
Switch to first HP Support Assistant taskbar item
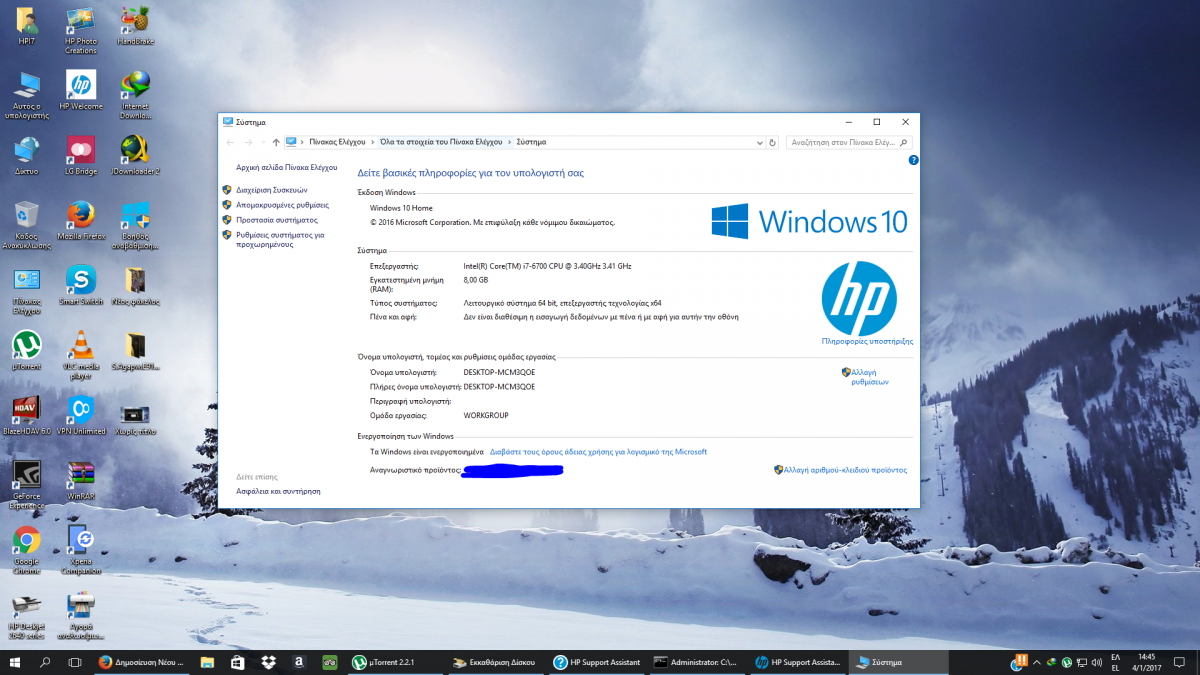[596, 662]
